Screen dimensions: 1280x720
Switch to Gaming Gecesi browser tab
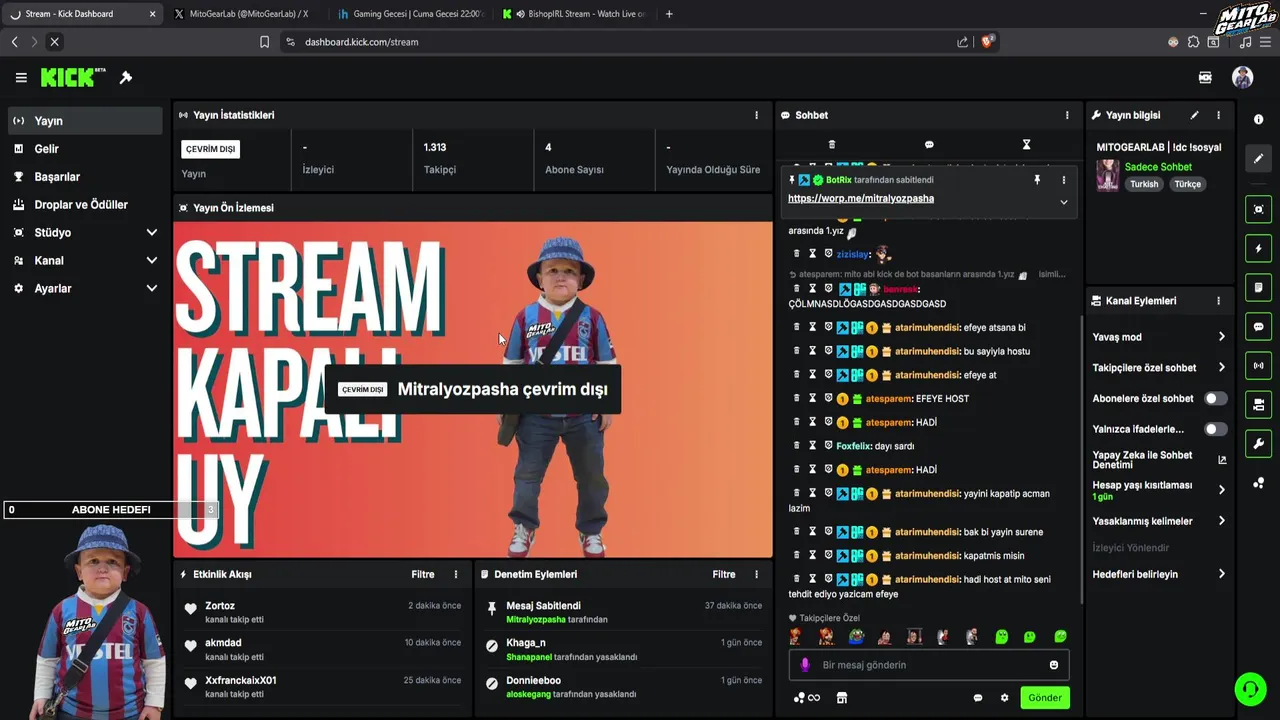pos(410,14)
